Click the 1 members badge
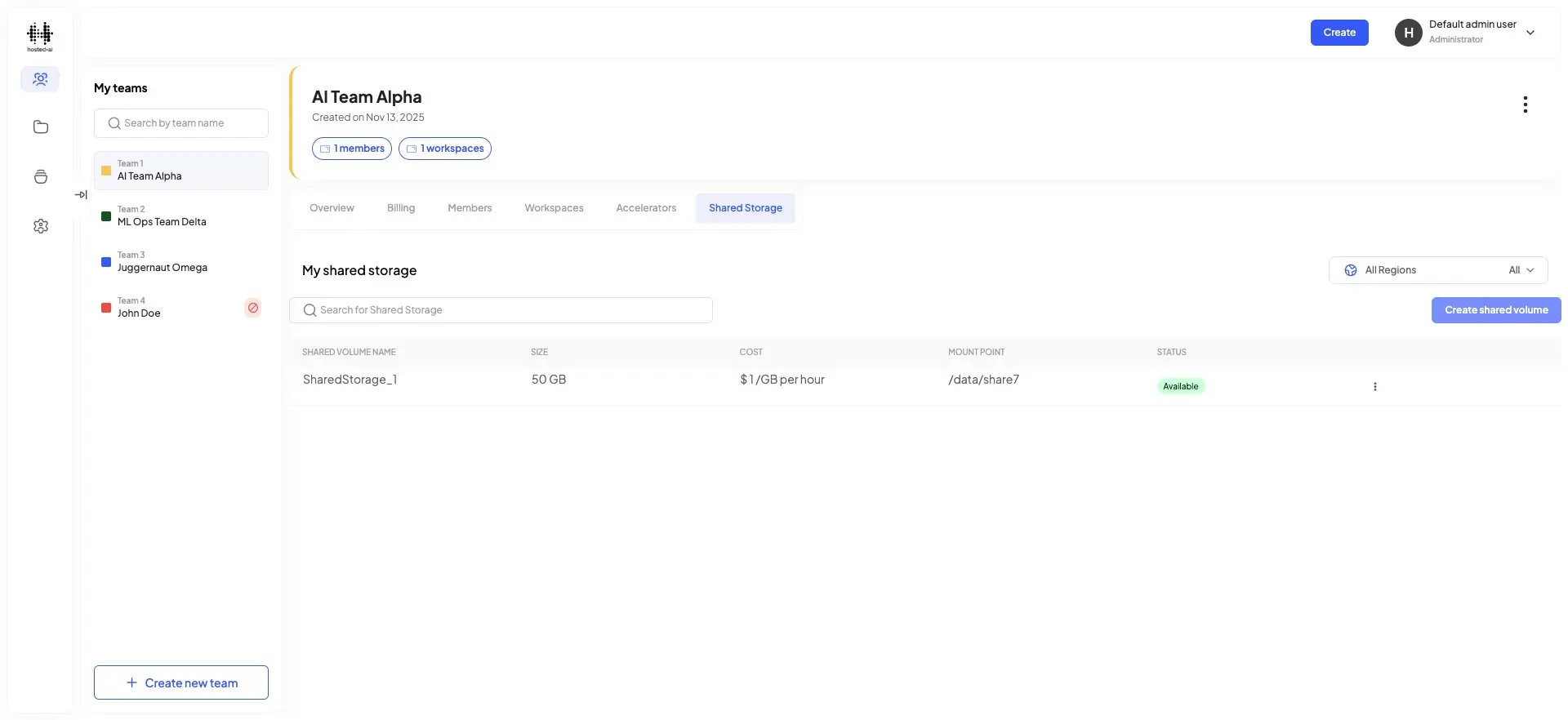 (x=352, y=149)
